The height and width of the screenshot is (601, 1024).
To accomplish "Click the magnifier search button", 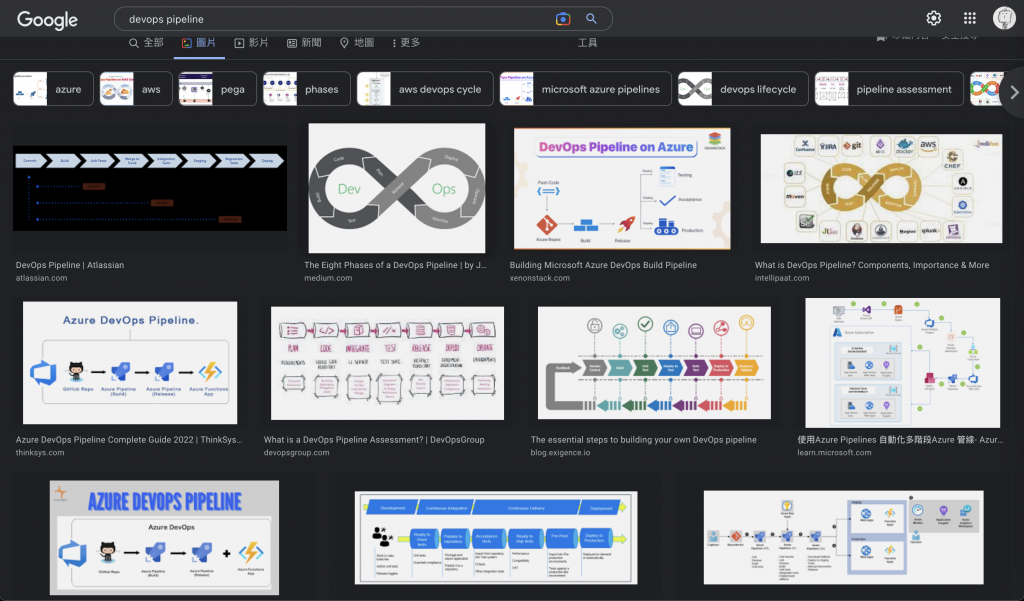I will pyautogui.click(x=591, y=19).
